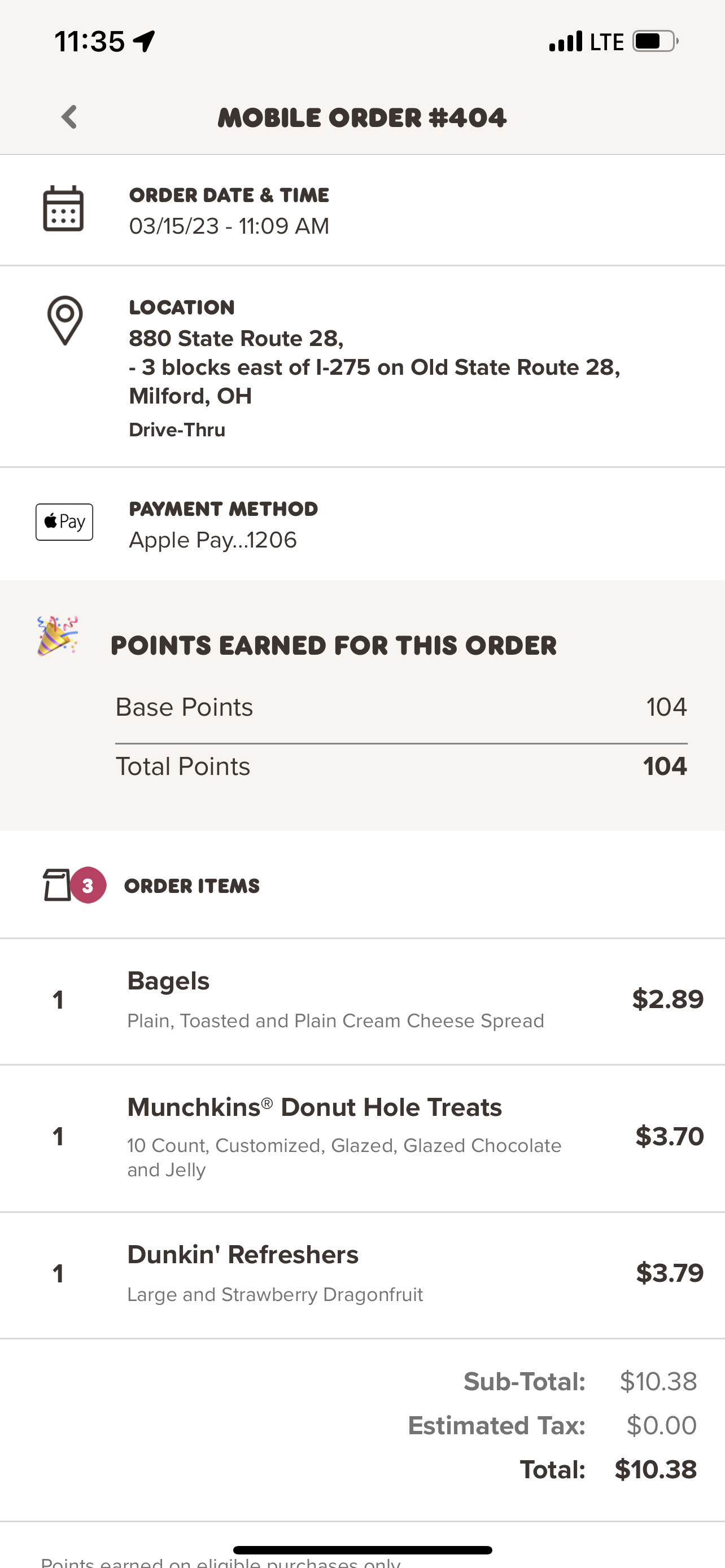Select the Munchkins Donut Hole Treats item
Screen dimensions: 725x1568
pyautogui.click(x=314, y=1107)
